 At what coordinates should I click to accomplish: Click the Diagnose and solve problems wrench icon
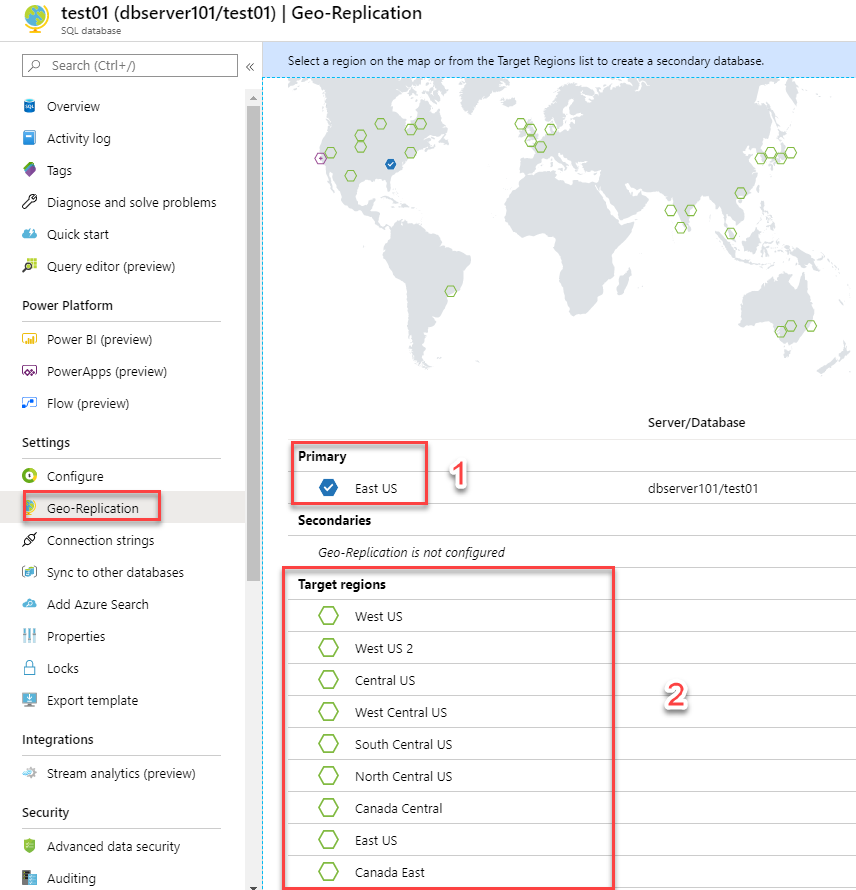click(30, 201)
